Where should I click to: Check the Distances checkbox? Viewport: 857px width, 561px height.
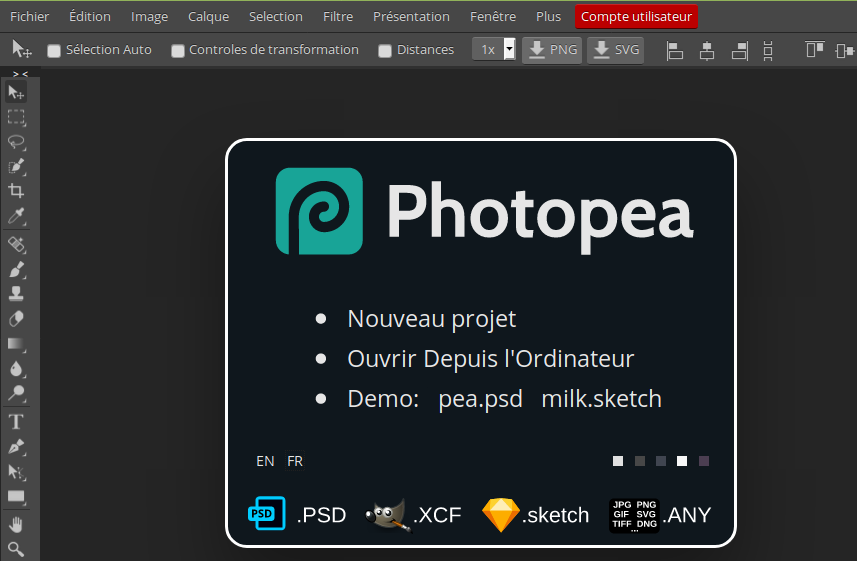coord(385,50)
